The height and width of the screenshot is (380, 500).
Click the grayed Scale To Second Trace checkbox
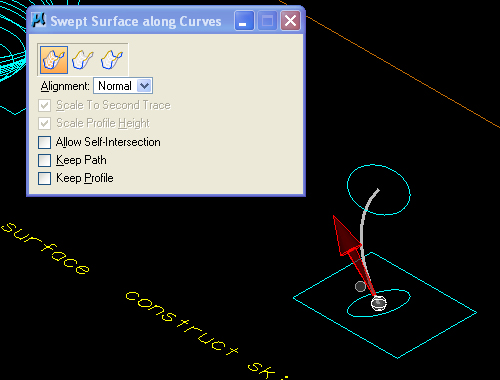click(x=44, y=105)
